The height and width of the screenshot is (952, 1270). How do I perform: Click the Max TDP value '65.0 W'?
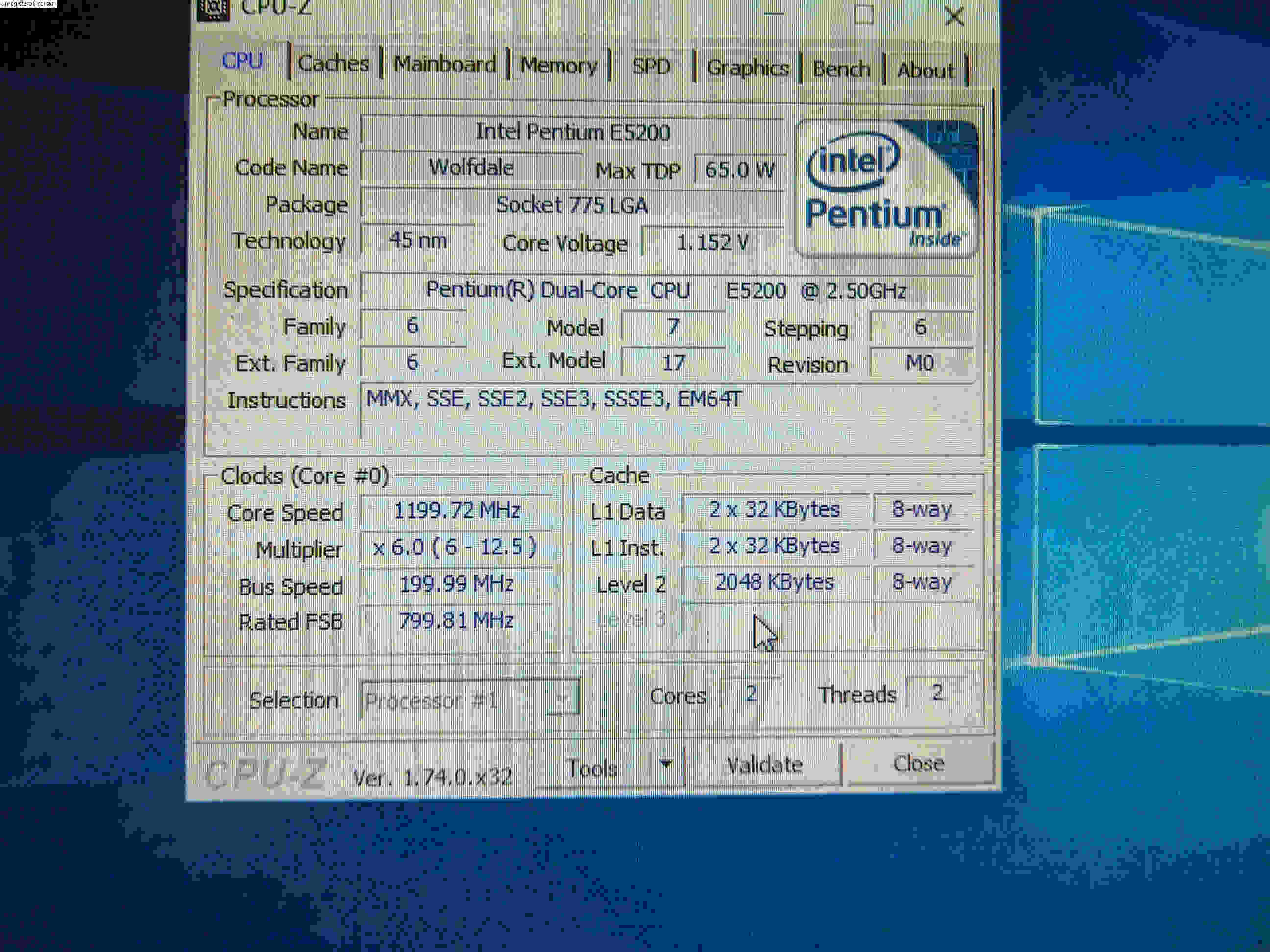pos(739,170)
